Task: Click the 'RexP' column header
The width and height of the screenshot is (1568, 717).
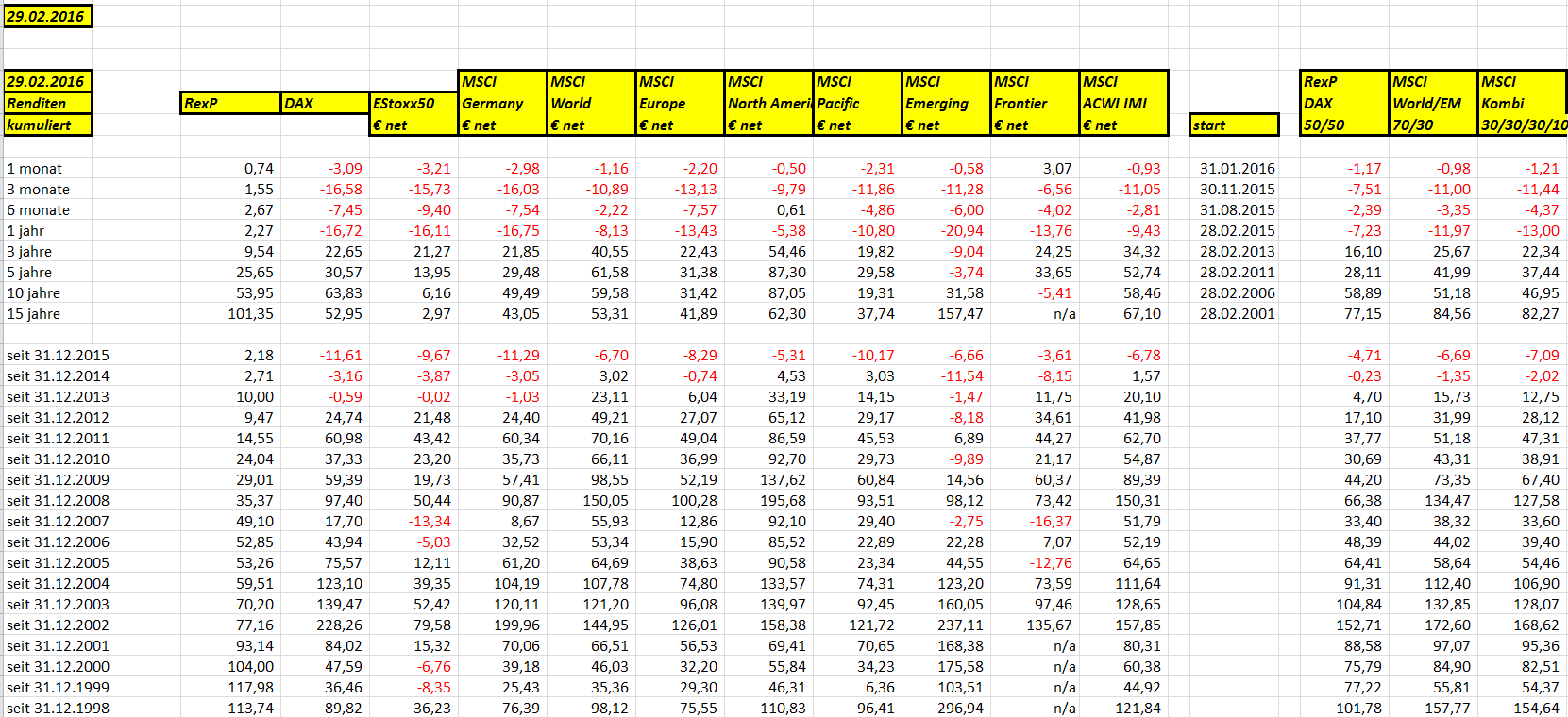Action: [x=230, y=103]
